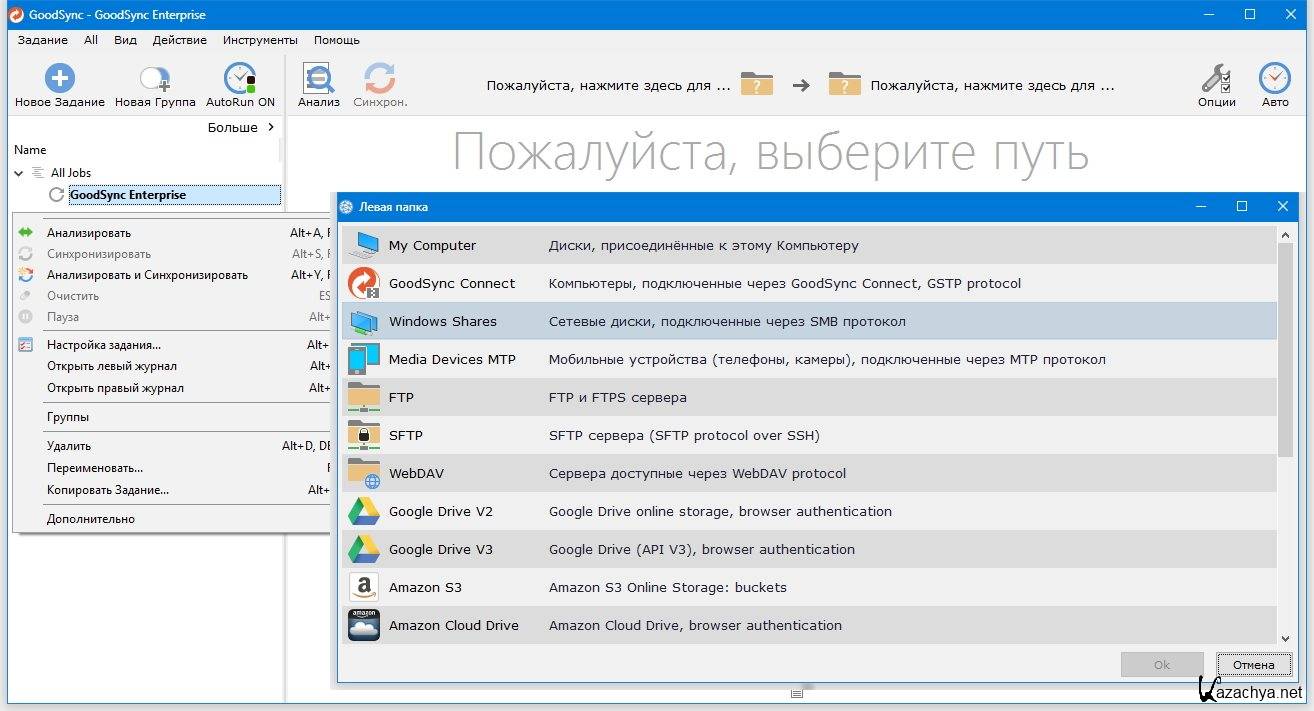Collapse the All Jobs tree node
The width and height of the screenshot is (1314, 711).
pyautogui.click(x=19, y=173)
